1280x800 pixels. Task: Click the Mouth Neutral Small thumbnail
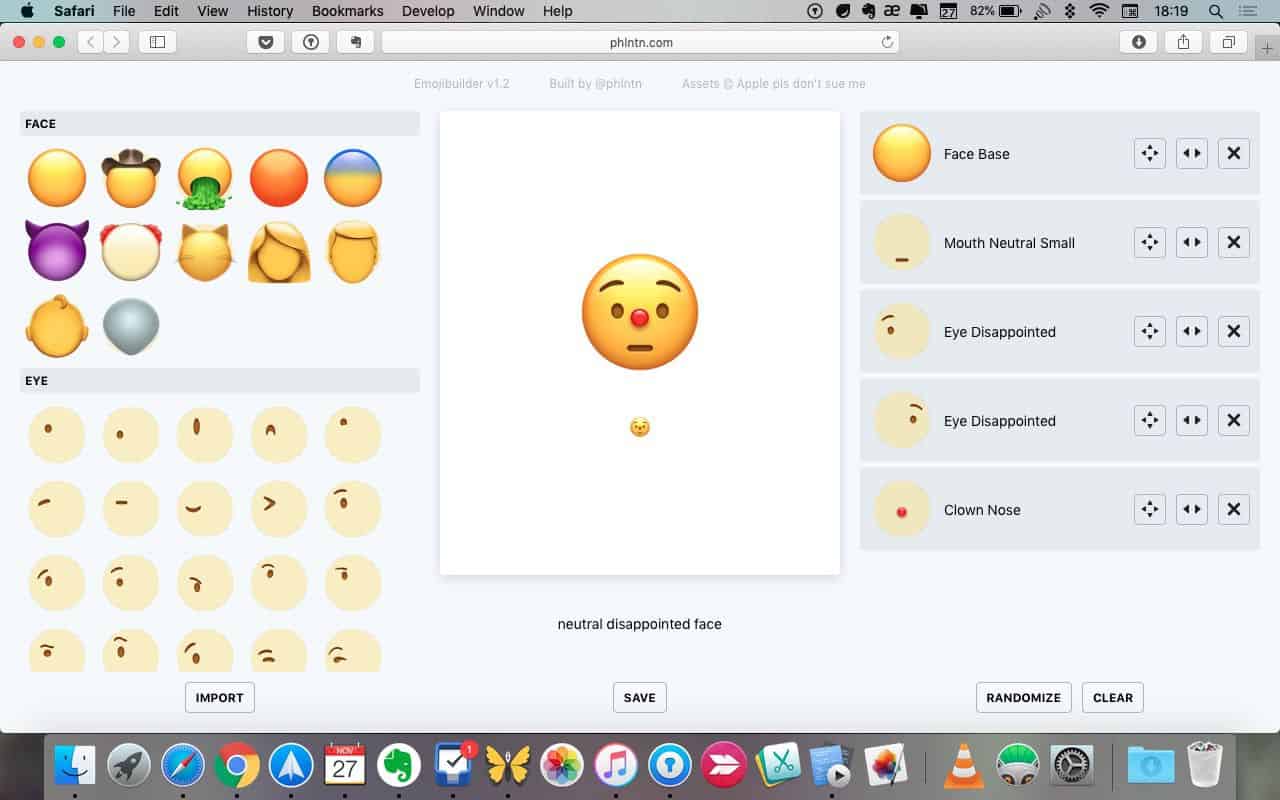click(902, 242)
